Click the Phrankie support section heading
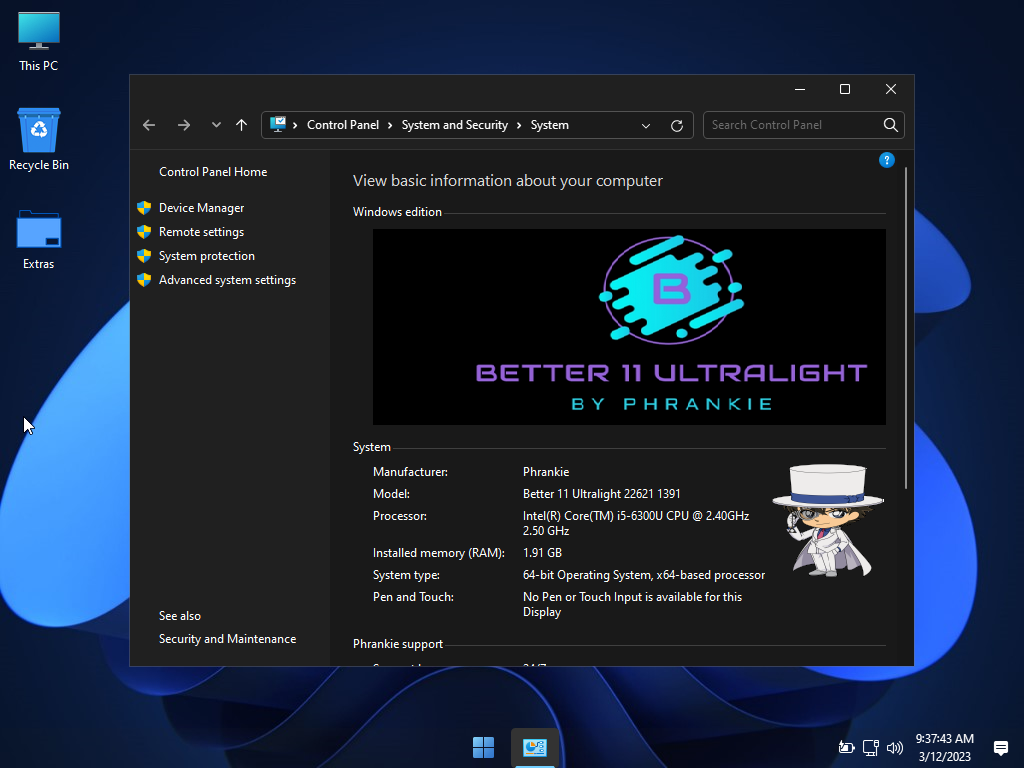Image resolution: width=1024 pixels, height=768 pixels. (398, 644)
